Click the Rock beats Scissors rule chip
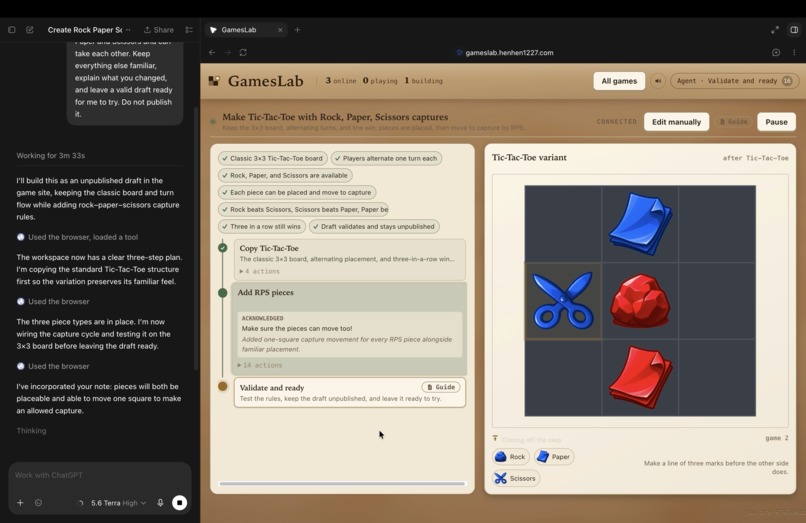 [303, 209]
